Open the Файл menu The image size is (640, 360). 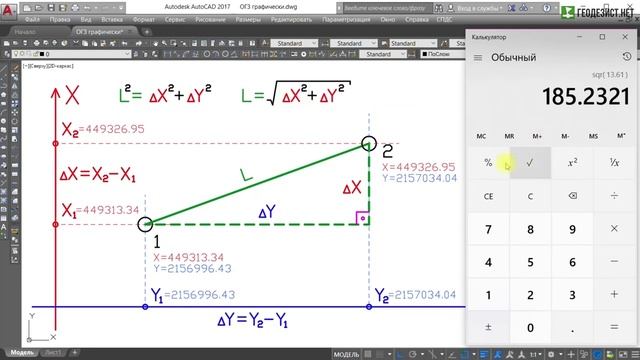32,20
